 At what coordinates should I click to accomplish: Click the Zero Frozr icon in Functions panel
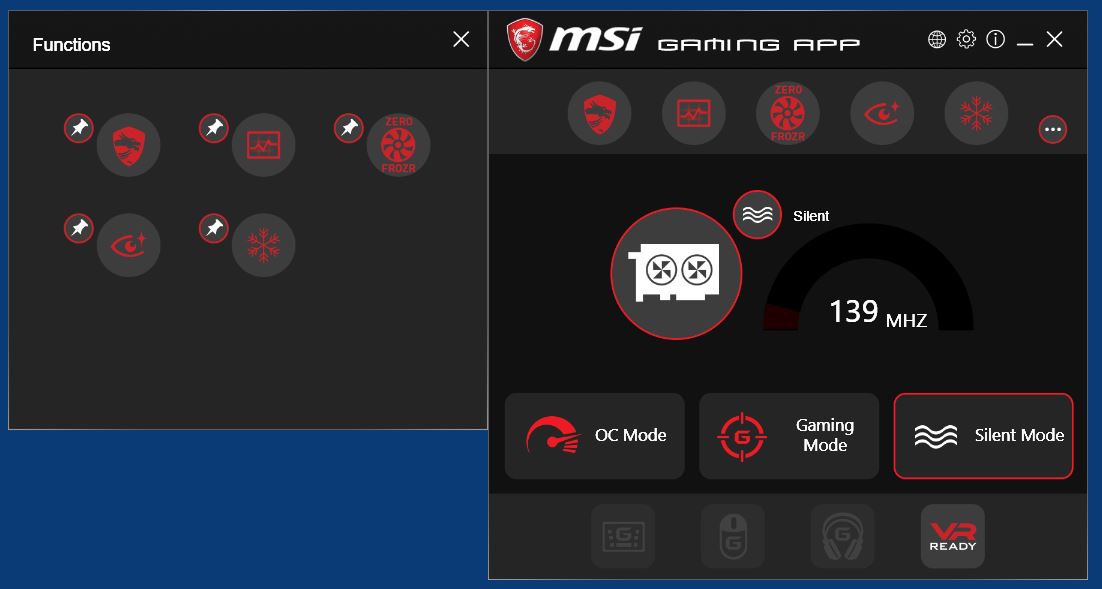[398, 145]
